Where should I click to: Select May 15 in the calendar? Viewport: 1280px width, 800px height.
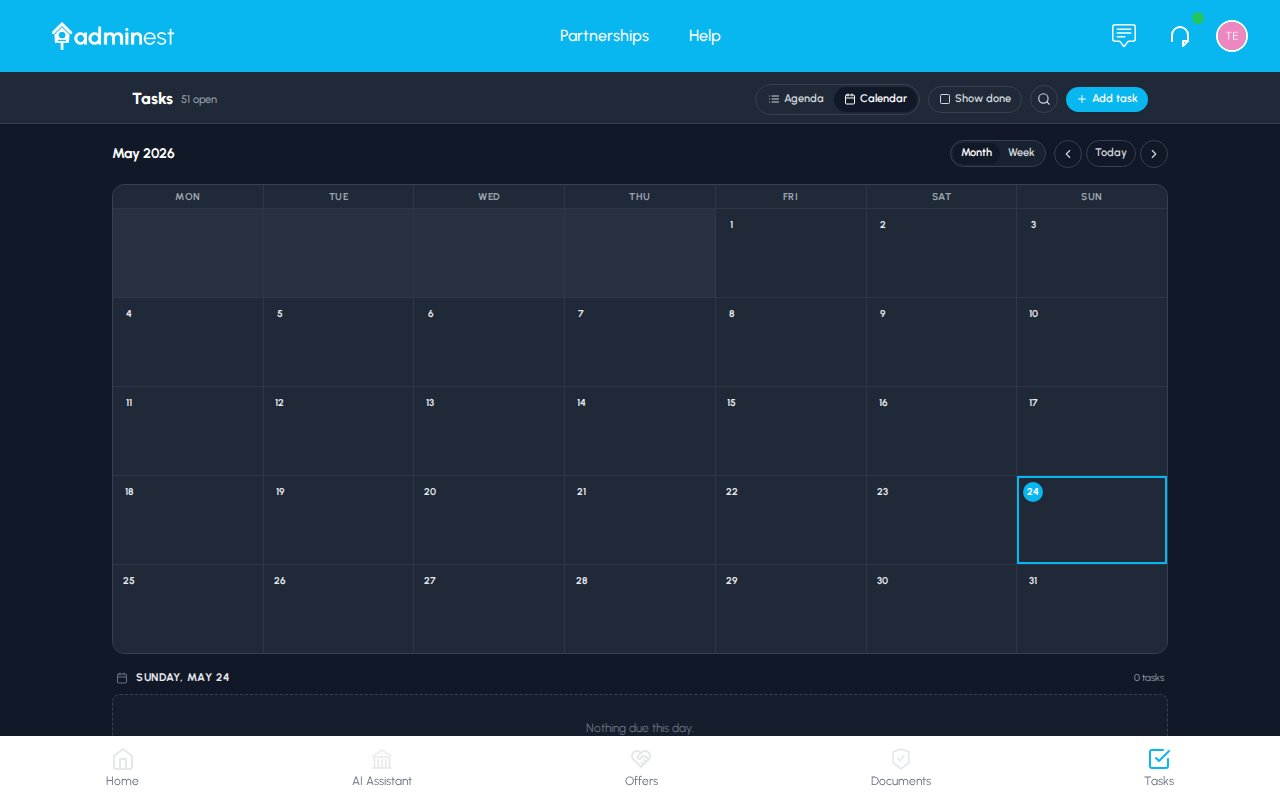(x=791, y=431)
